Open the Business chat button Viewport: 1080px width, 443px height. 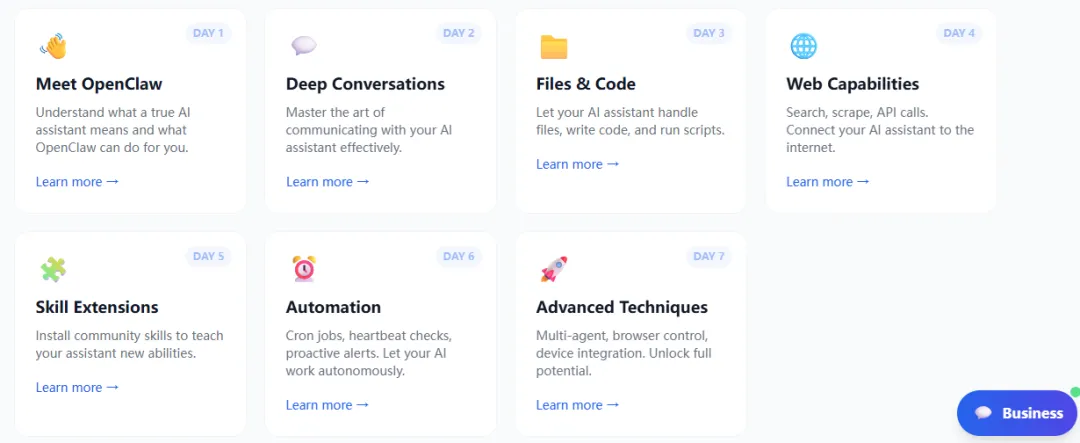tap(1017, 413)
